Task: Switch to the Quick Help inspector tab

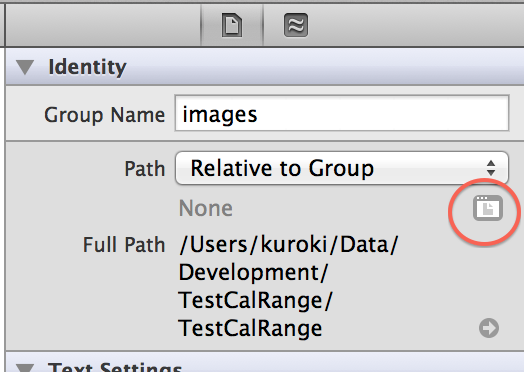Action: (x=296, y=25)
